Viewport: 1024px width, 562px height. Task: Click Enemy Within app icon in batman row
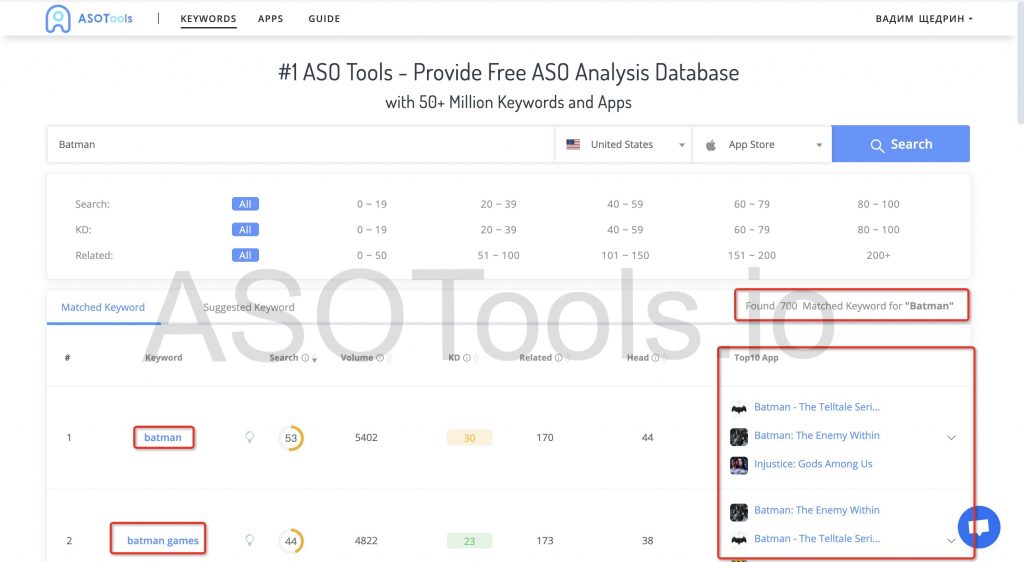tap(739, 437)
